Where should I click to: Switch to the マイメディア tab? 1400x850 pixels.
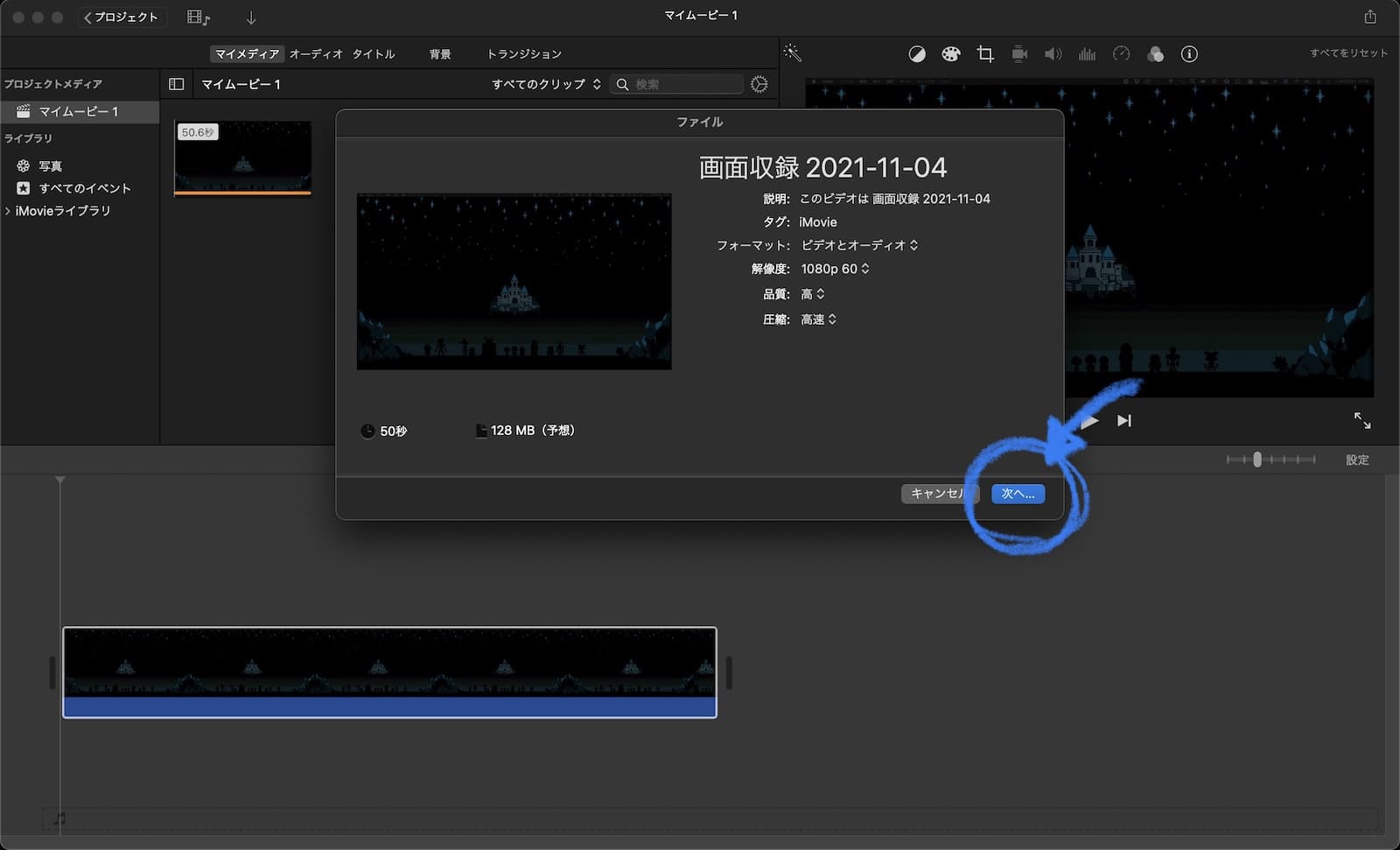coord(248,53)
